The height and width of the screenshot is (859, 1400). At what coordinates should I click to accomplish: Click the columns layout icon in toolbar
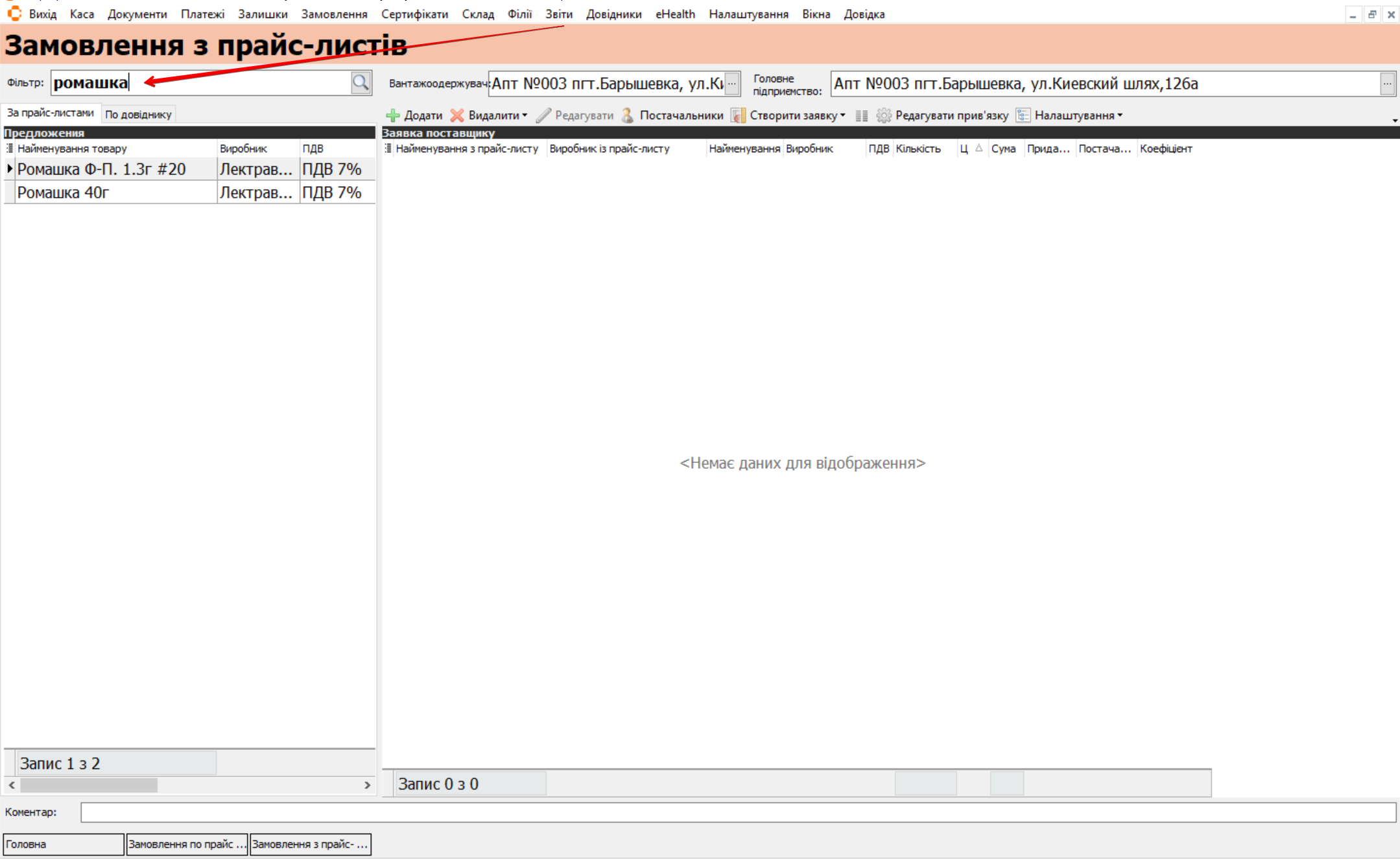[861, 115]
